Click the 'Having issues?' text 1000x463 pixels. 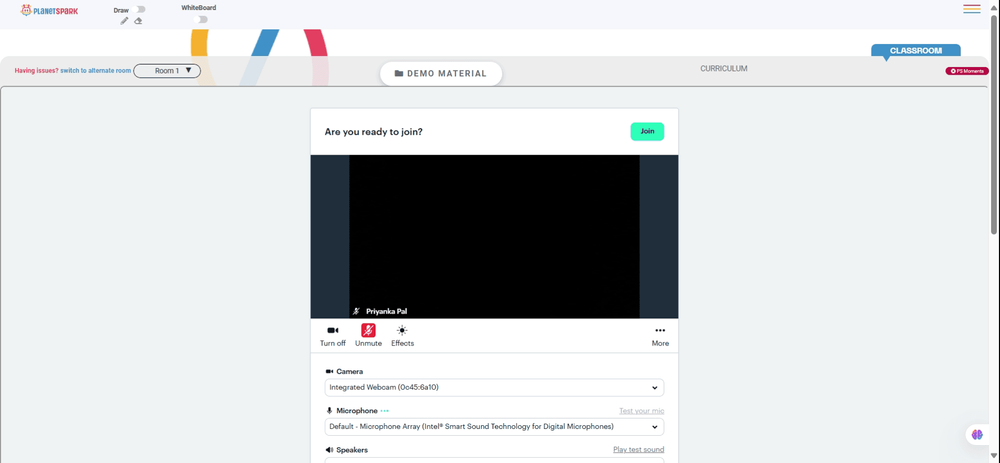pyautogui.click(x=36, y=71)
